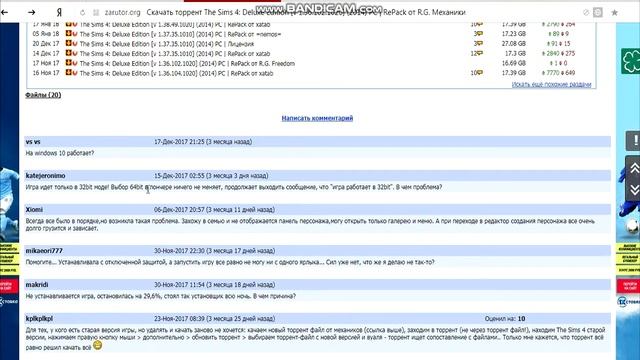640x360 pixels.
Task: Open Sims 4 v1.36.104.1020 RePack от xatab link
Action: pyautogui.click(x=176, y=73)
